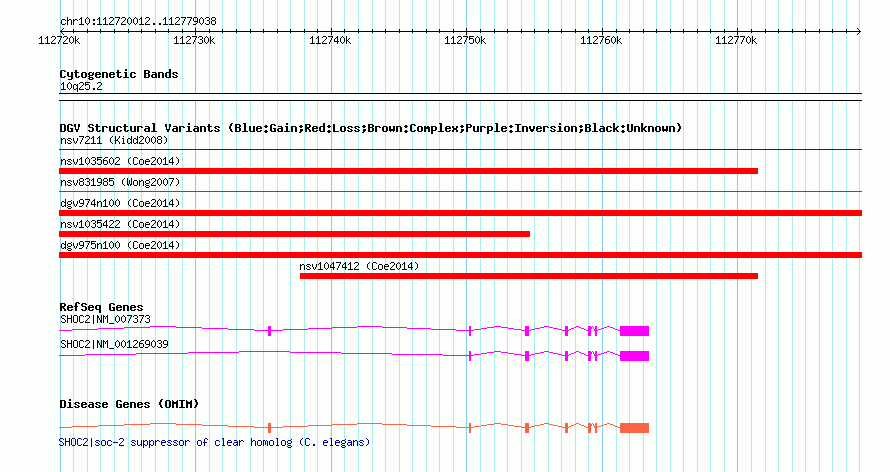
Task: Open the SHOC2|NM_007373 transcript label
Action: pyautogui.click(x=105, y=319)
